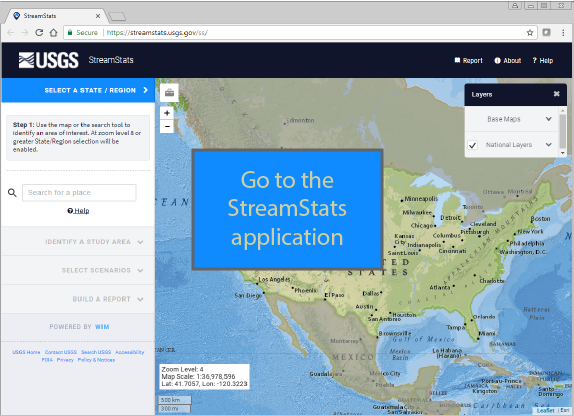574x416 pixels.
Task: Toggle the National Layers checkbox
Action: [473, 145]
